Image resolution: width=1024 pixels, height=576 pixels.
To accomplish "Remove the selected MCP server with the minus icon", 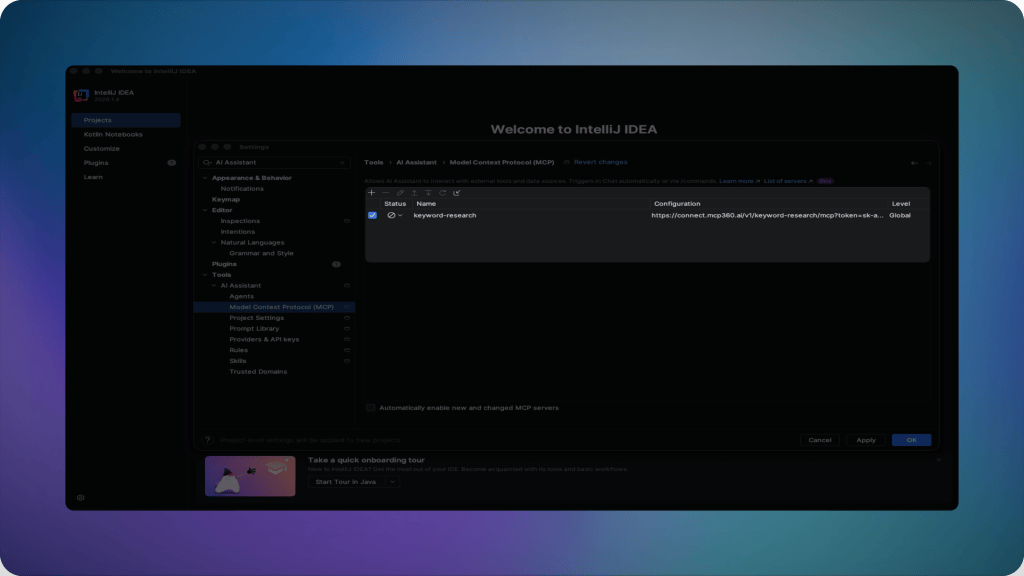I will tap(385, 193).
